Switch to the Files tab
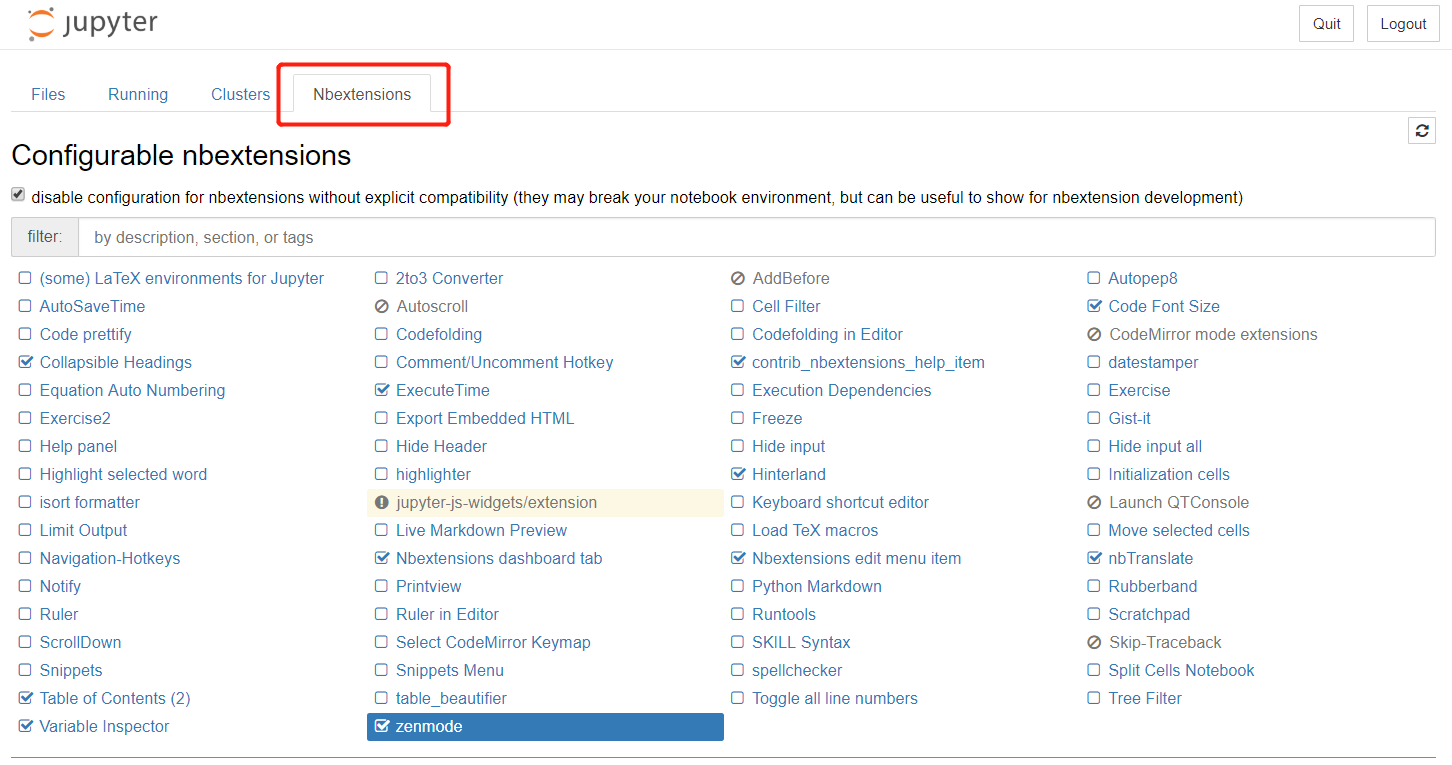 tap(48, 94)
